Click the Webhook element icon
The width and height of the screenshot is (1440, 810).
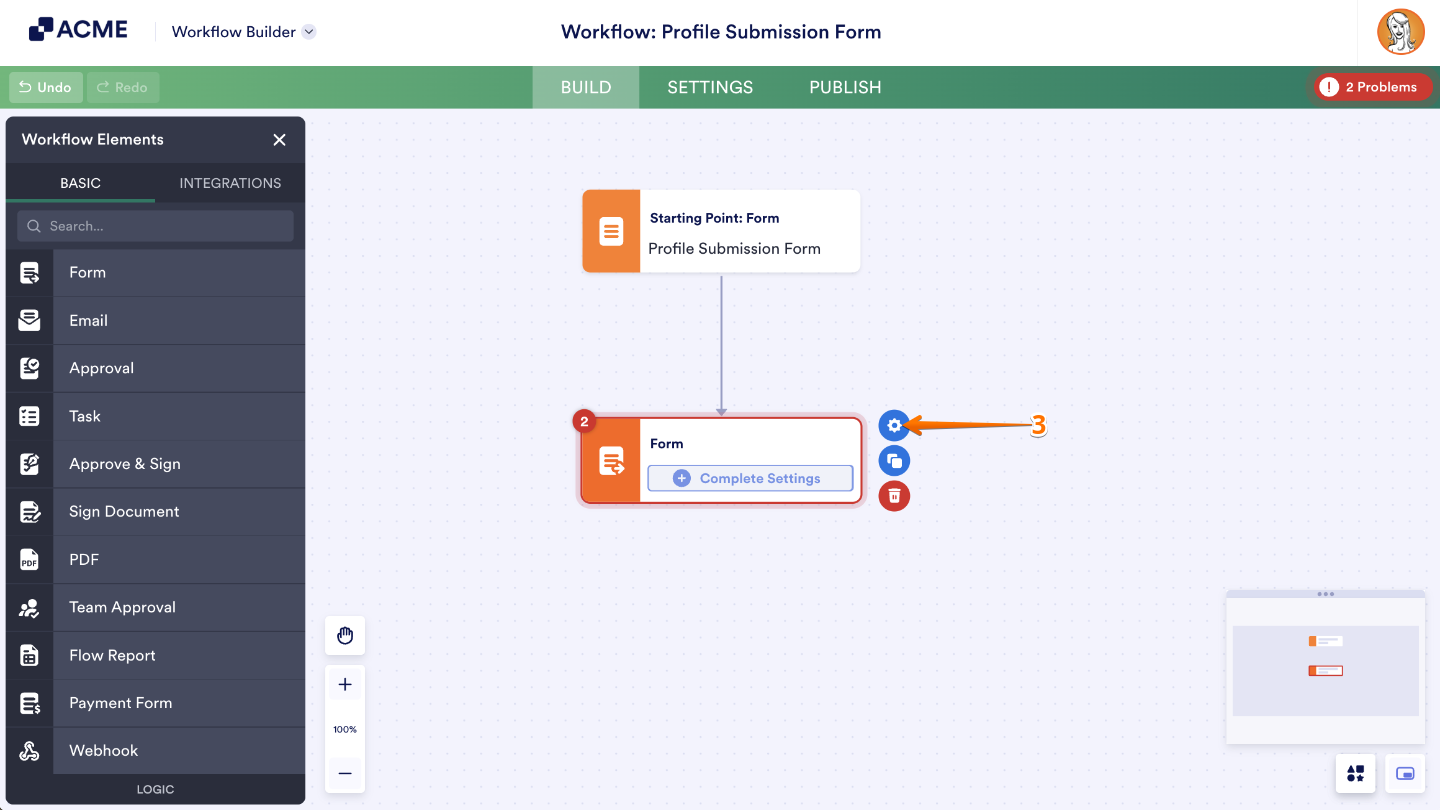(30, 751)
